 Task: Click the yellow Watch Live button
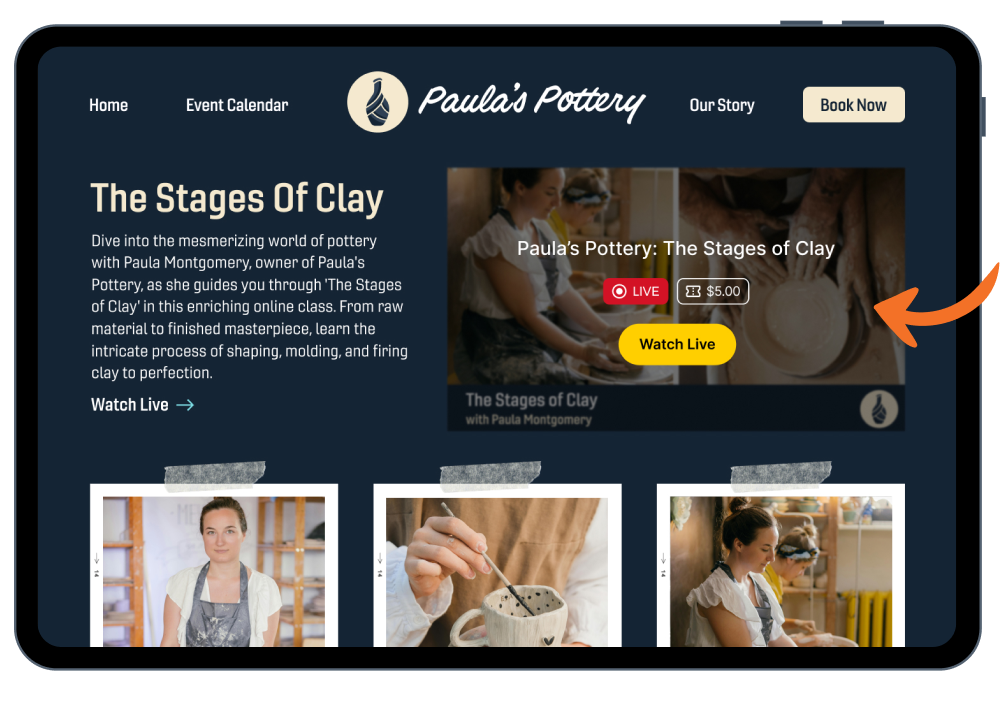(x=677, y=344)
